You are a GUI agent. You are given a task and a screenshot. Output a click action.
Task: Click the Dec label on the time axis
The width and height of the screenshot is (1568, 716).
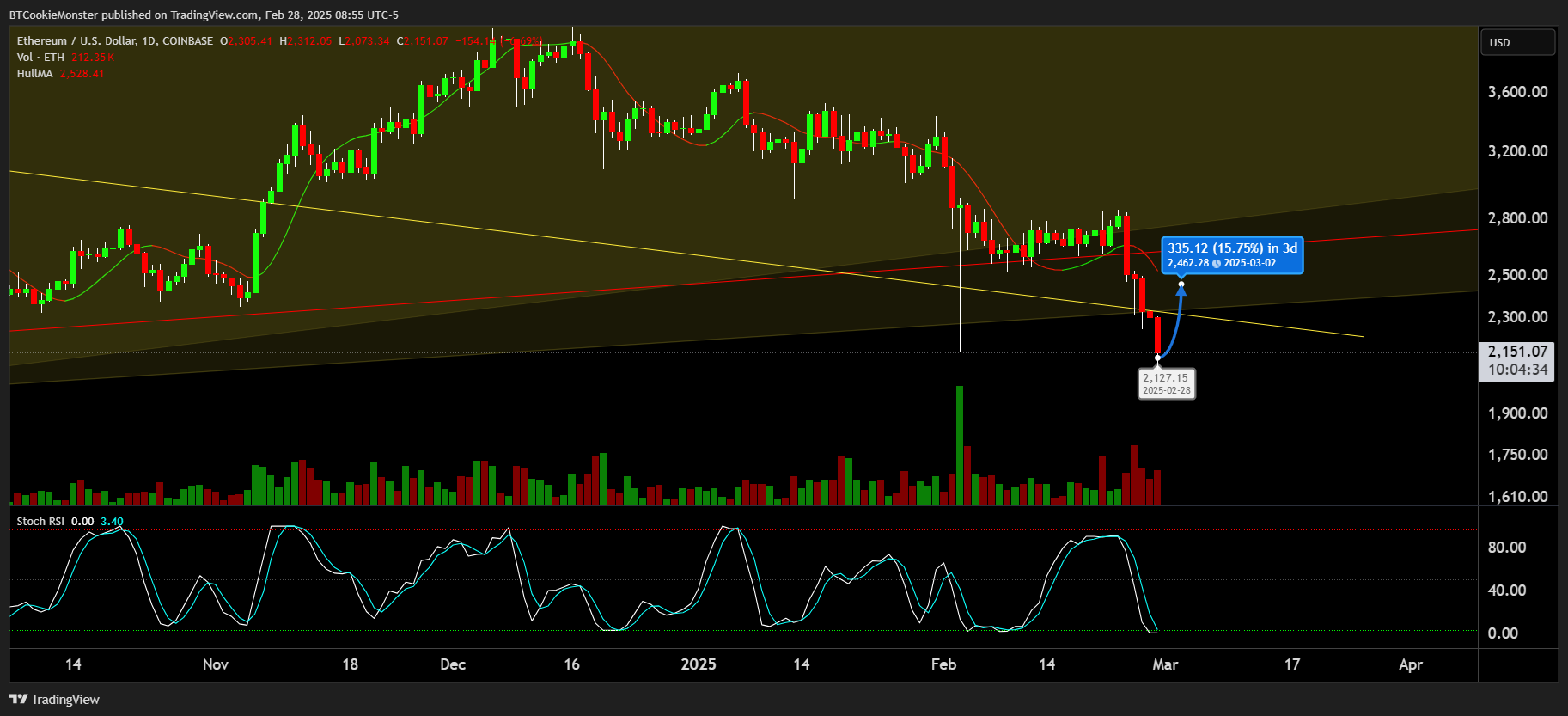[x=453, y=664]
